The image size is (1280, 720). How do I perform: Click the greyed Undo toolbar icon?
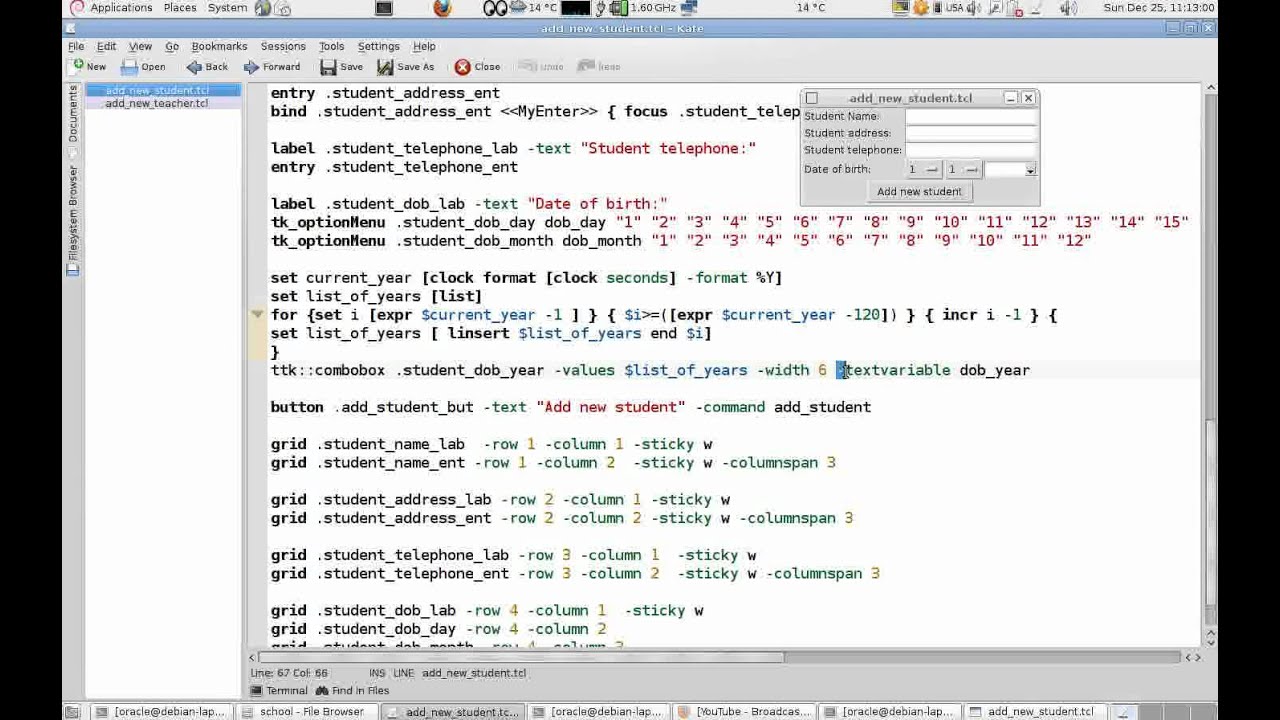[x=526, y=67]
